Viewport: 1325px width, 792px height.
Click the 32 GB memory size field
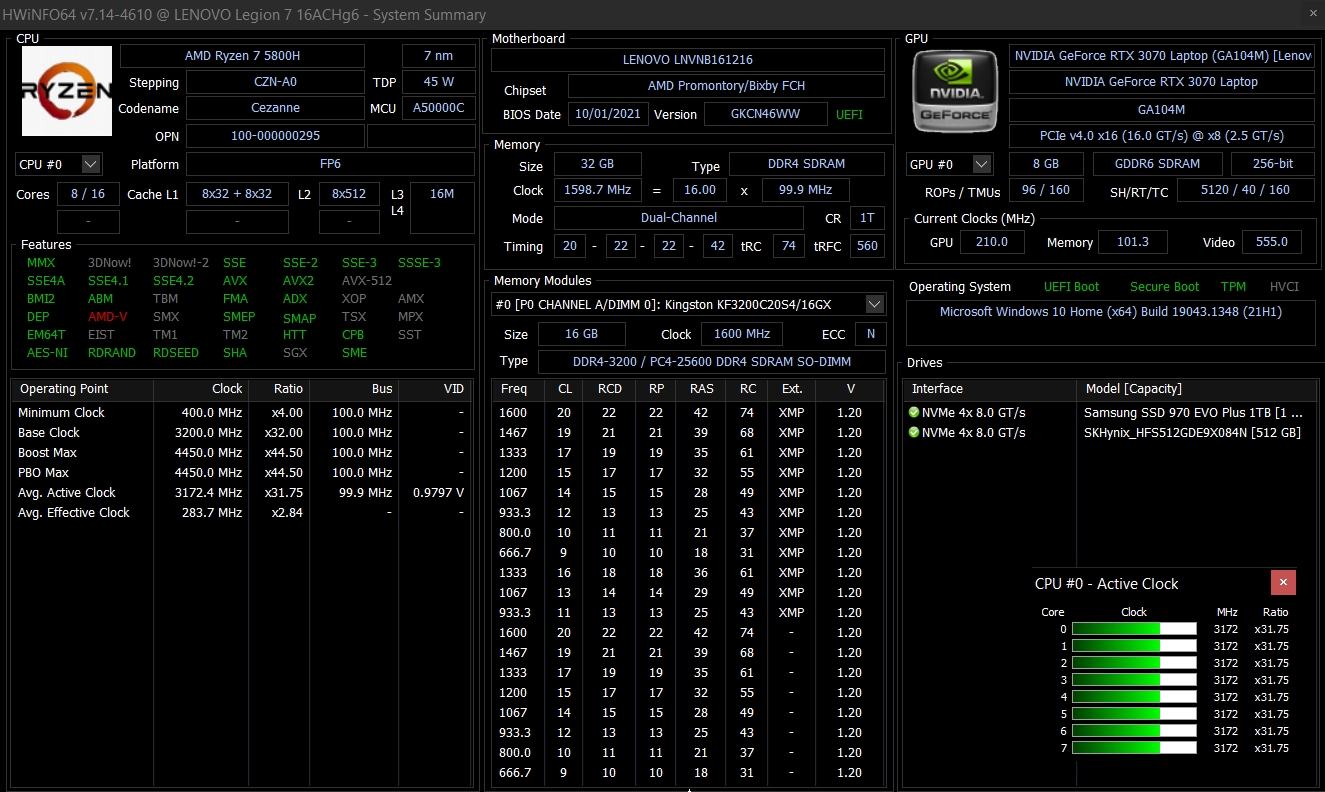(x=598, y=165)
